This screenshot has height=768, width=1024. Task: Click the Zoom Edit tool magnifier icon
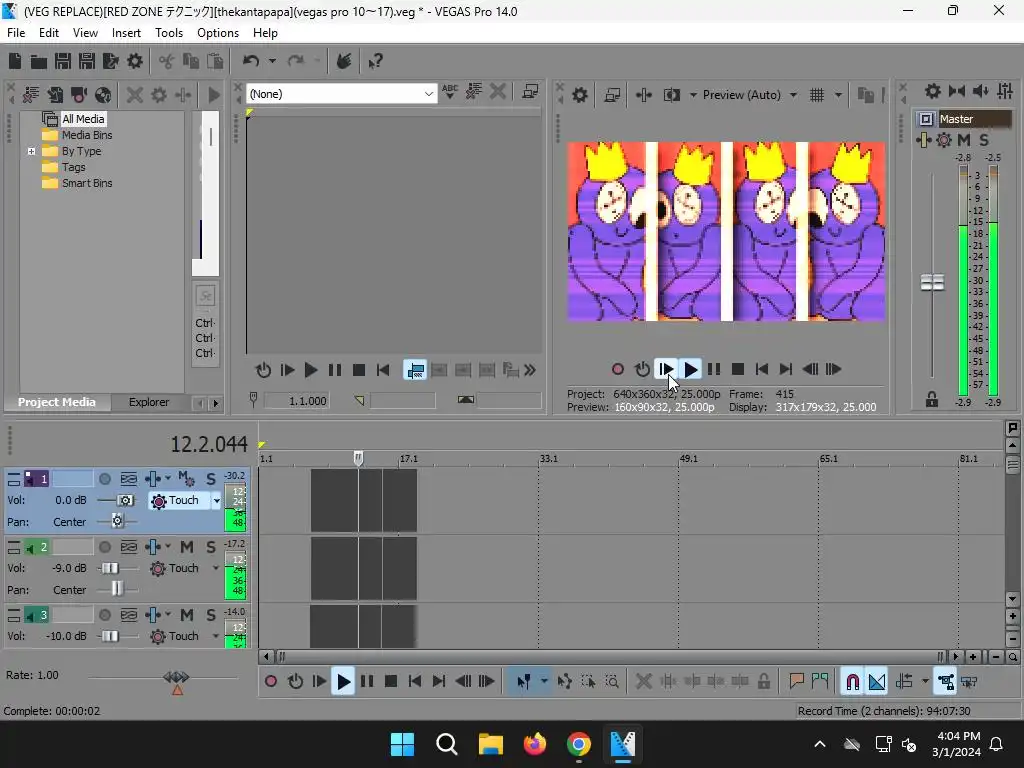point(612,682)
